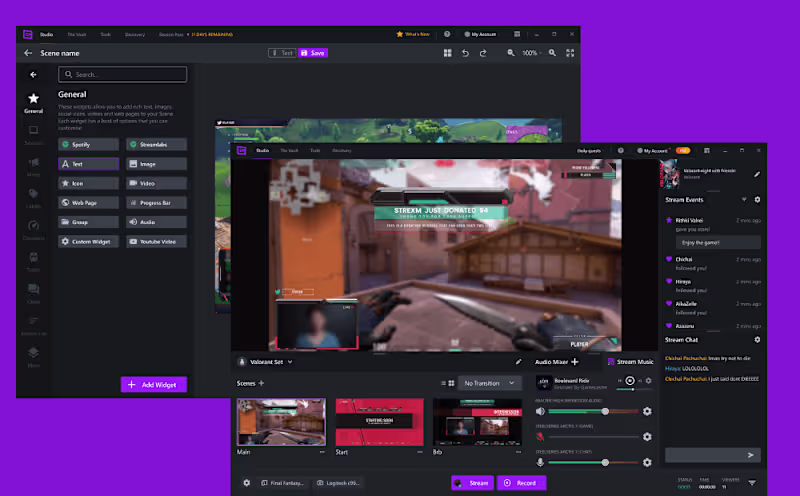The image size is (800, 496).
Task: Open help icon in back window
Action: coord(447,34)
